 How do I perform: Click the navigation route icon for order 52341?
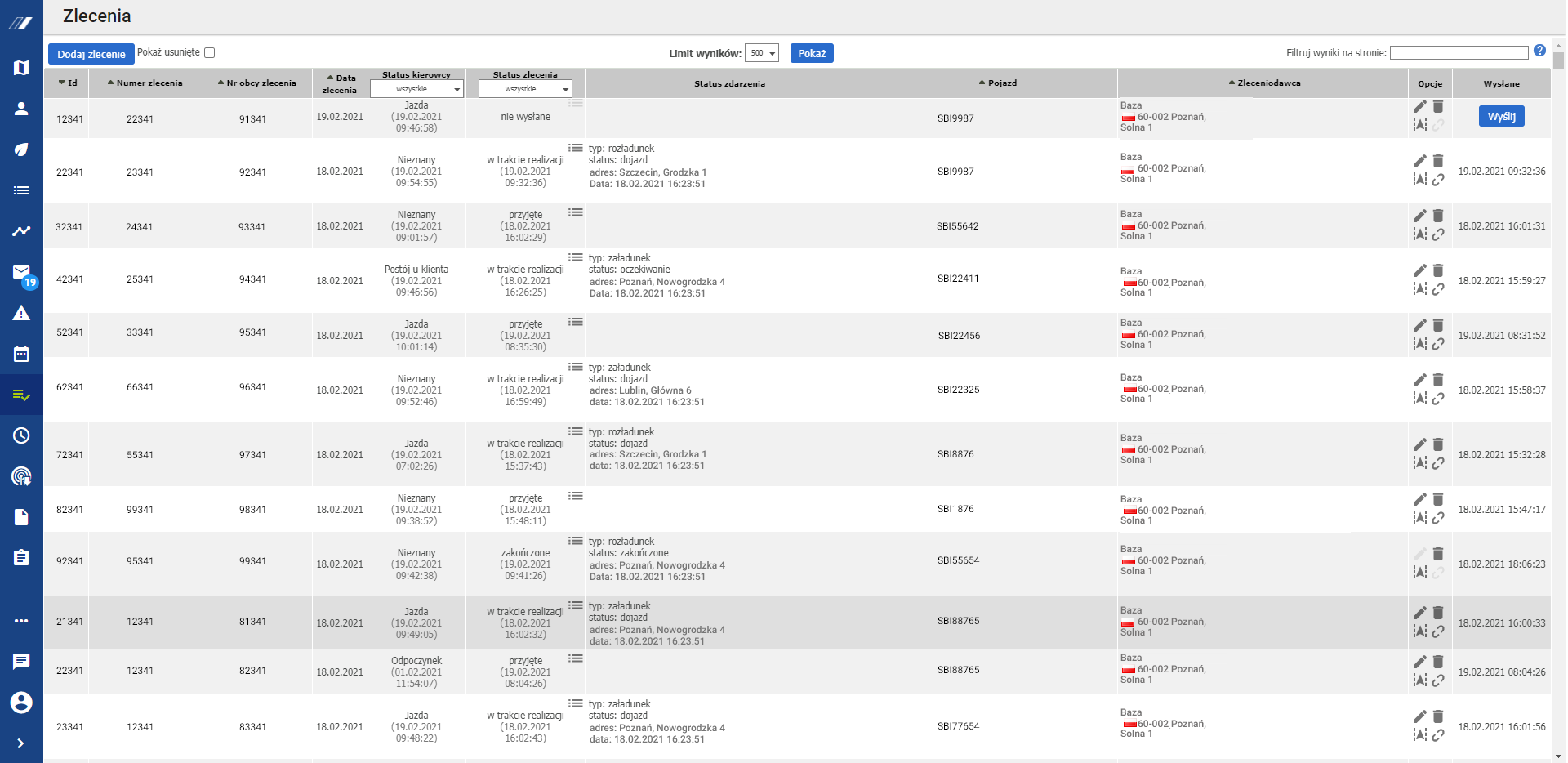pos(1420,344)
